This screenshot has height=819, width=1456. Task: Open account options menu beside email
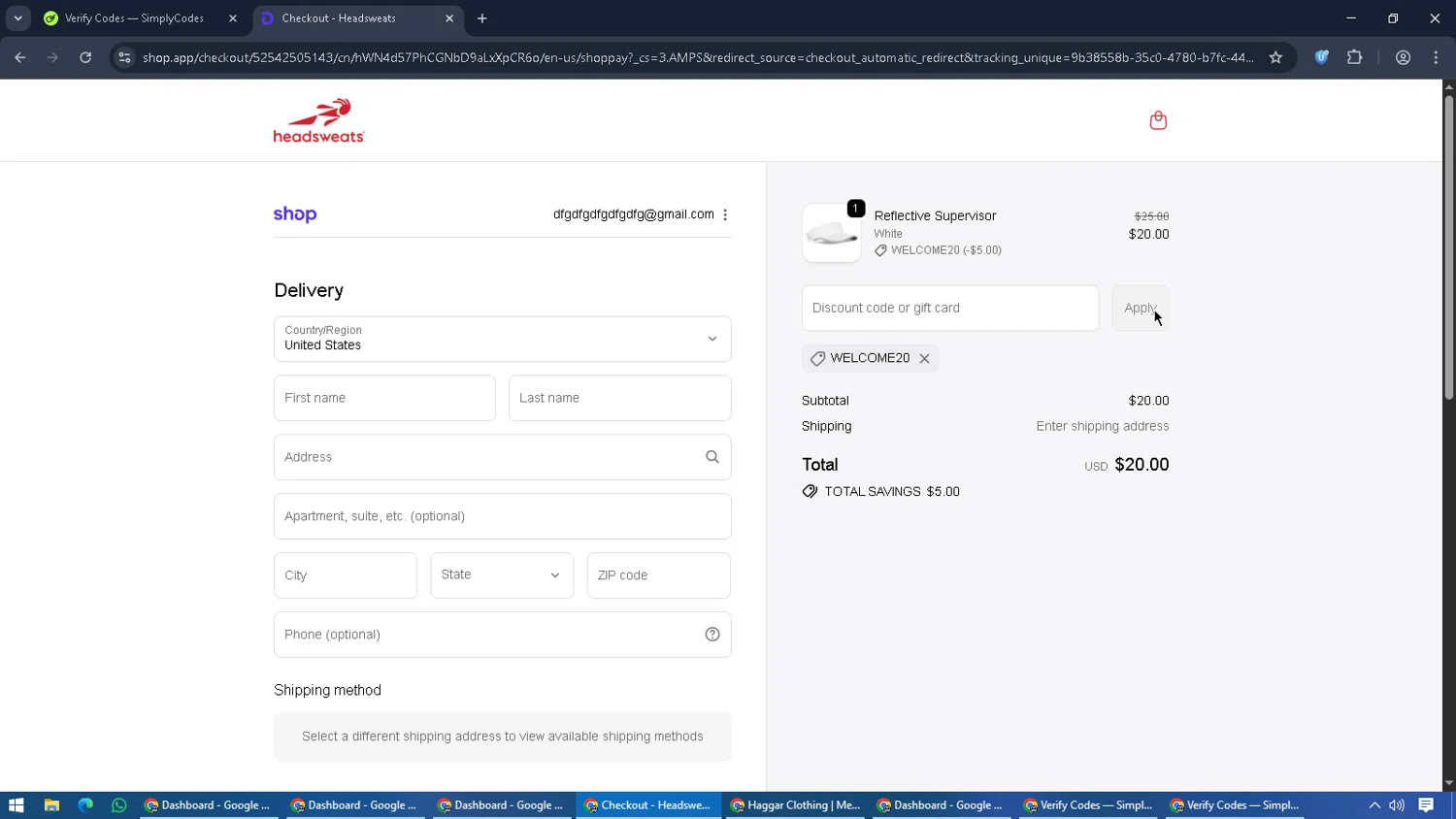click(x=725, y=214)
